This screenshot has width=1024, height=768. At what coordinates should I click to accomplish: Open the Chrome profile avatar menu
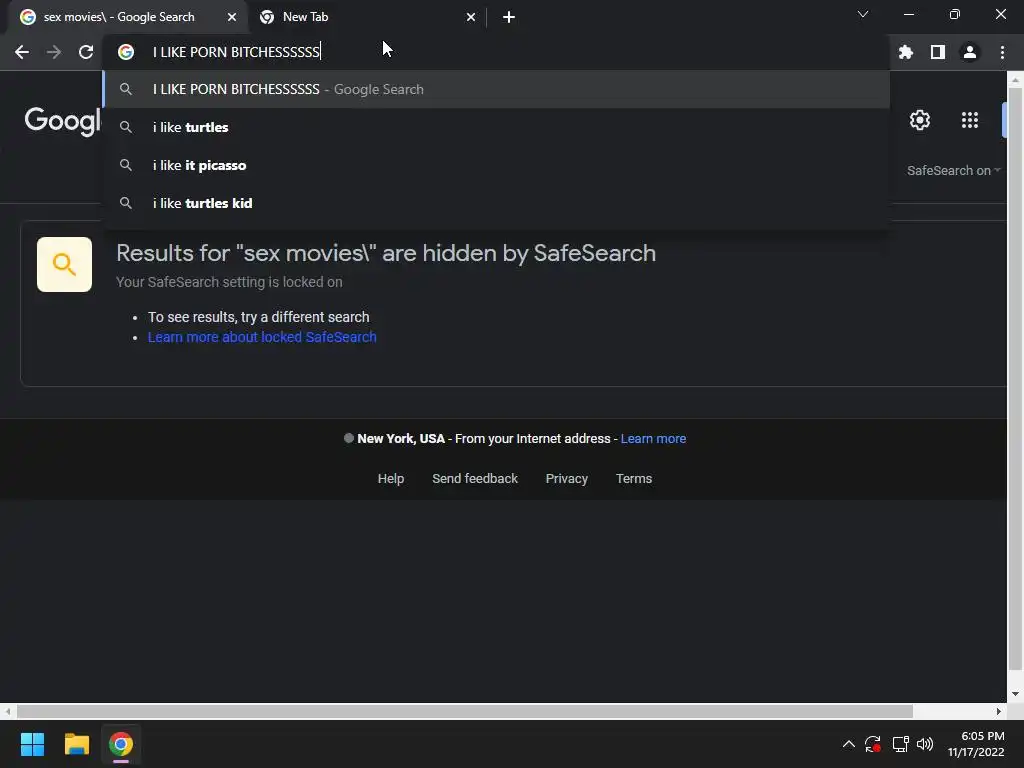970,52
